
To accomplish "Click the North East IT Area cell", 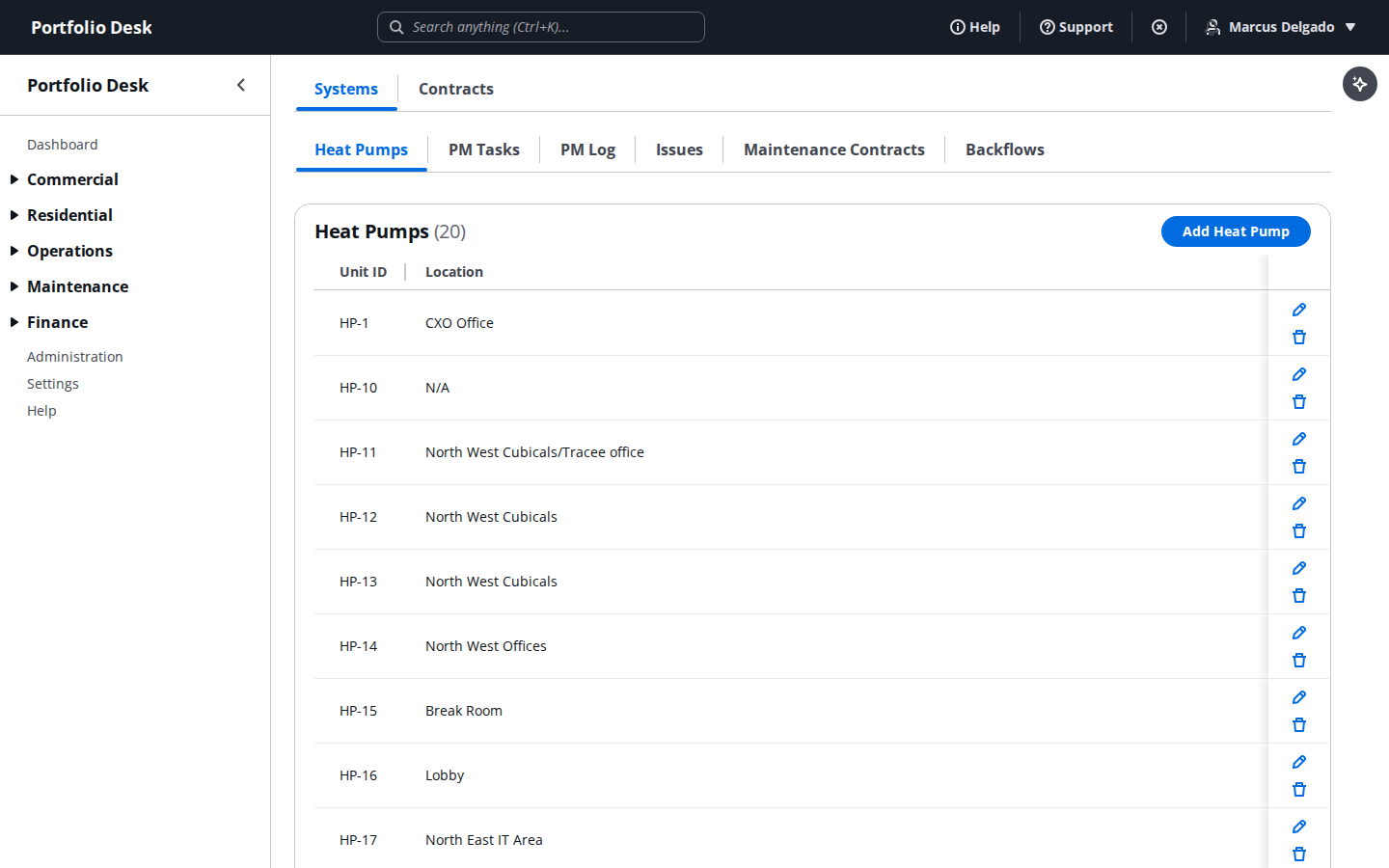I will pos(484,840).
